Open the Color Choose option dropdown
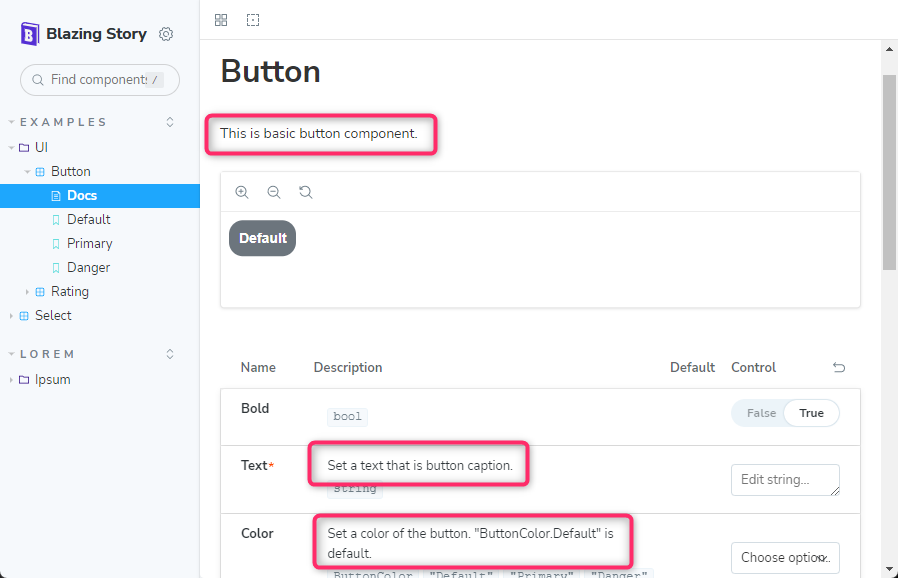898x578 pixels. 785,557
